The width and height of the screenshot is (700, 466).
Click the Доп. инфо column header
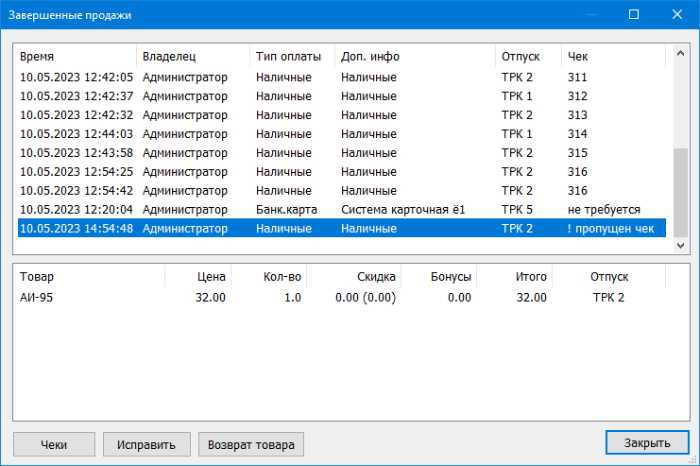tap(414, 56)
